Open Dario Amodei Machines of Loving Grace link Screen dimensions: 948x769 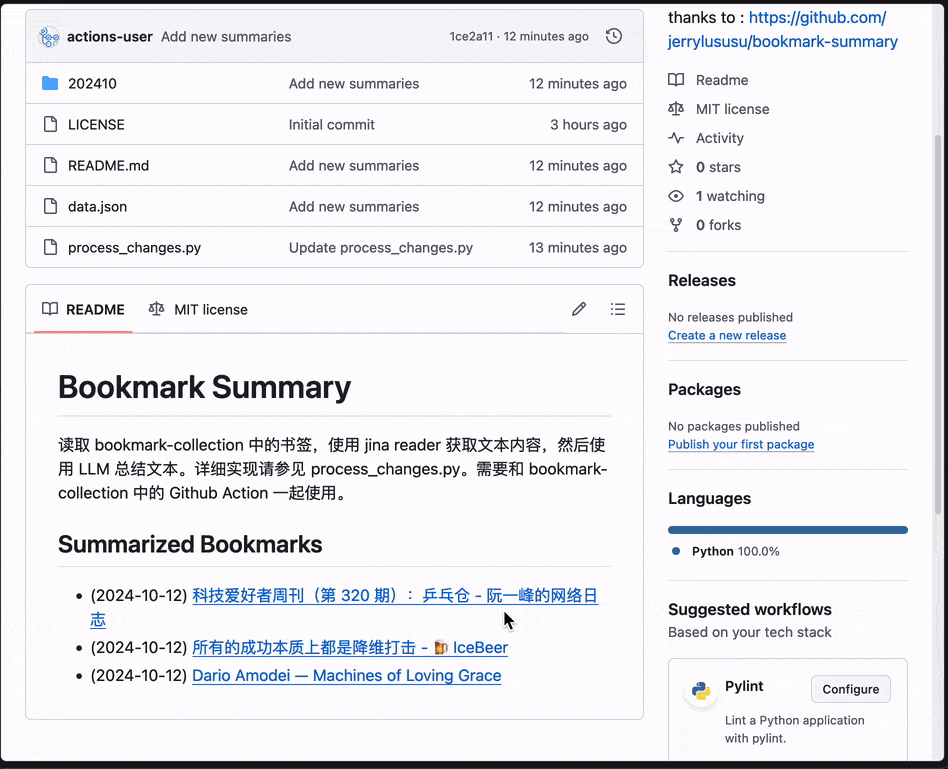pyautogui.click(x=346, y=675)
